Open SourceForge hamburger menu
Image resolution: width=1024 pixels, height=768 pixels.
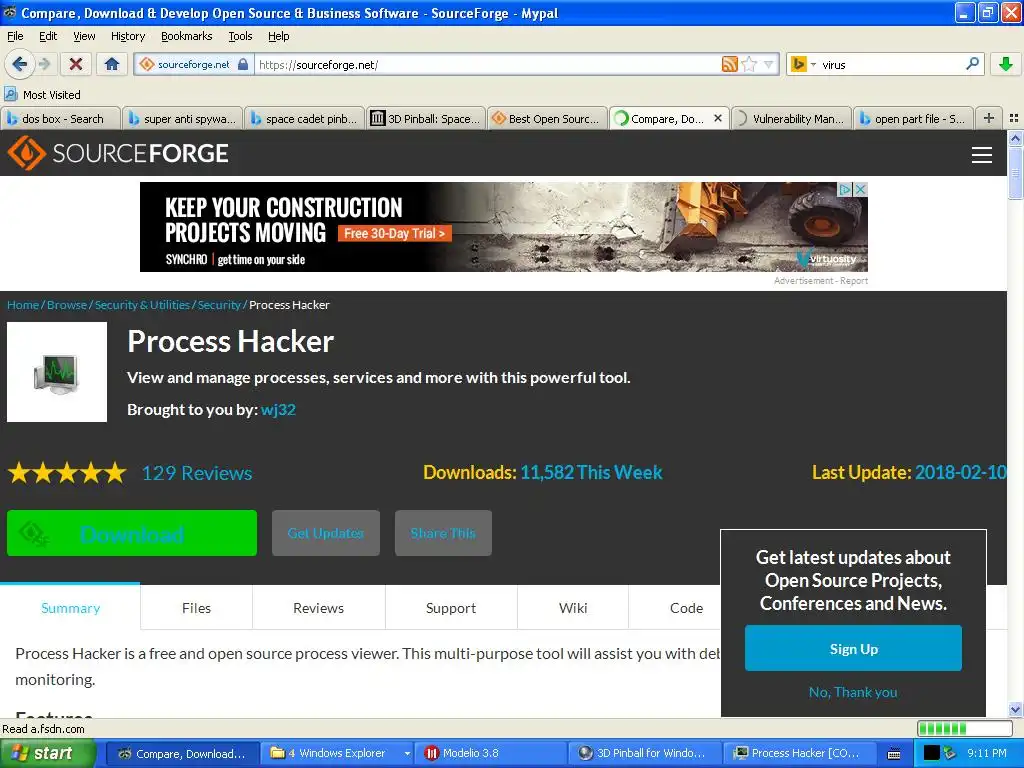(x=982, y=155)
